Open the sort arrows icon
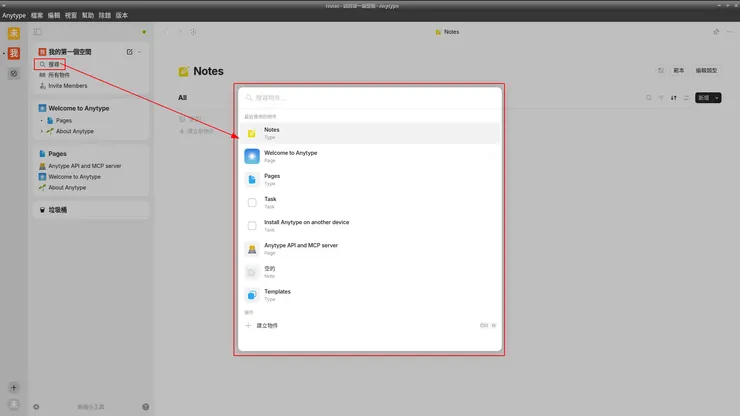Image resolution: width=740 pixels, height=416 pixels. tap(673, 98)
